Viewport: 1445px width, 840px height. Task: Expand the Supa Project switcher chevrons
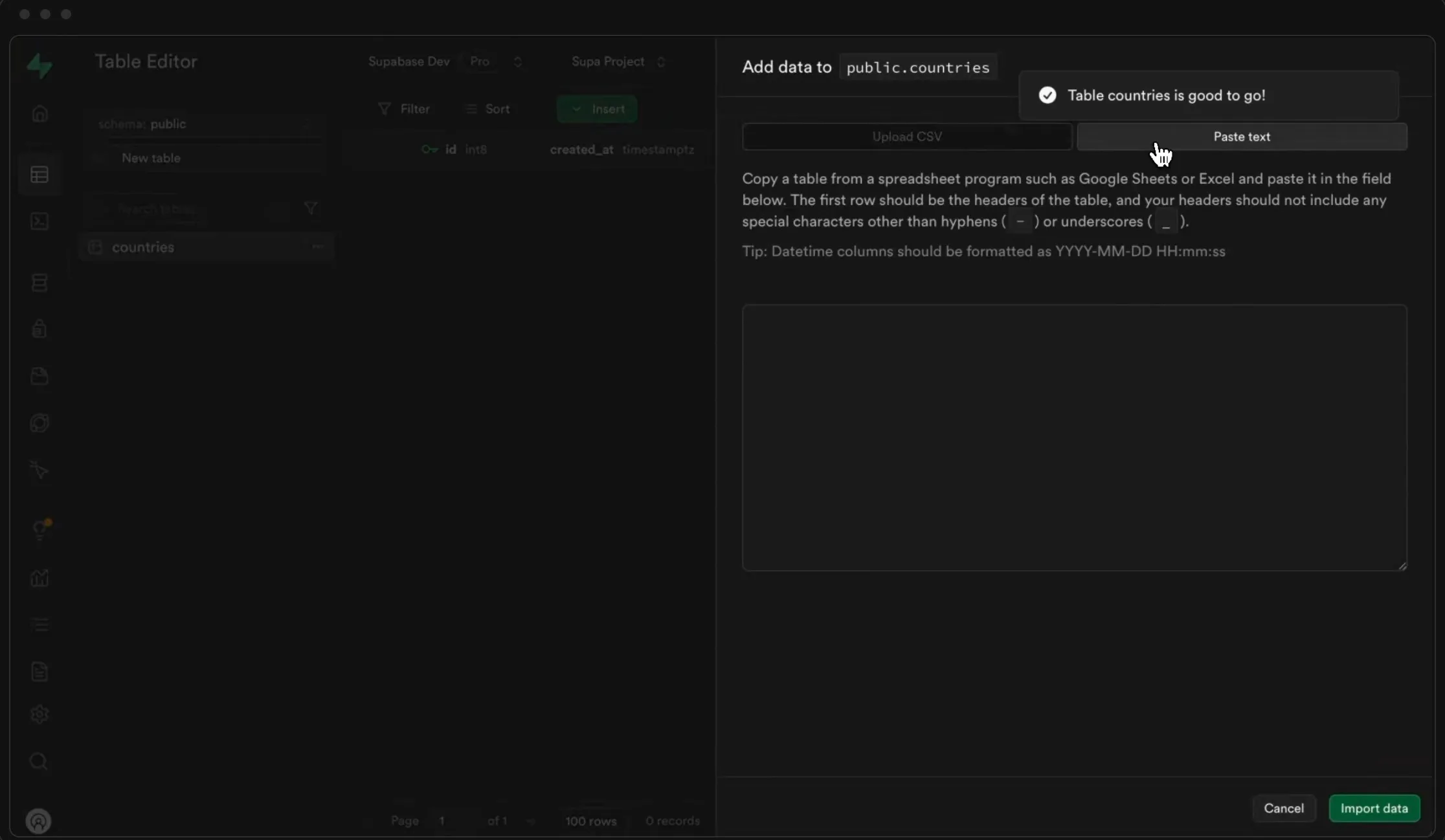pyautogui.click(x=661, y=61)
